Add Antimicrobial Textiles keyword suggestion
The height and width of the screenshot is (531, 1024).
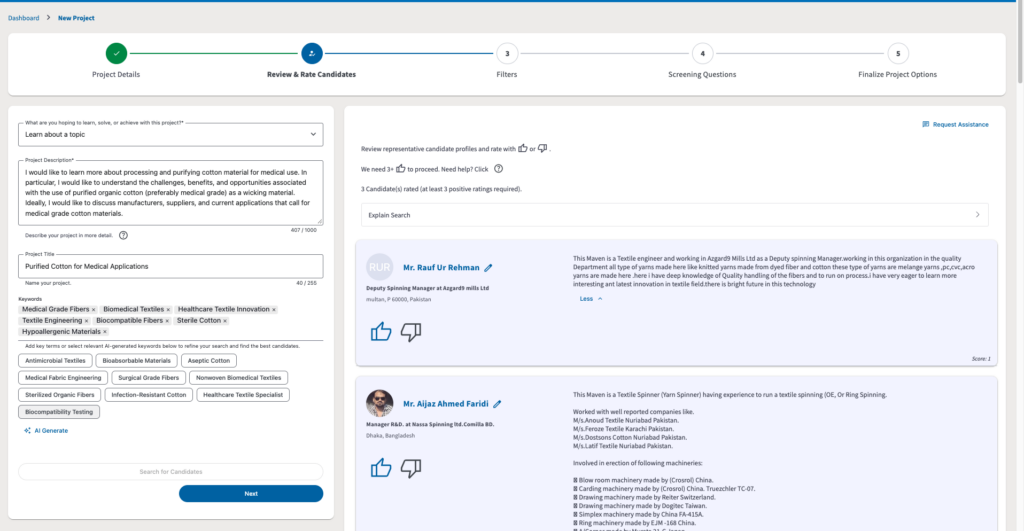pos(56,361)
